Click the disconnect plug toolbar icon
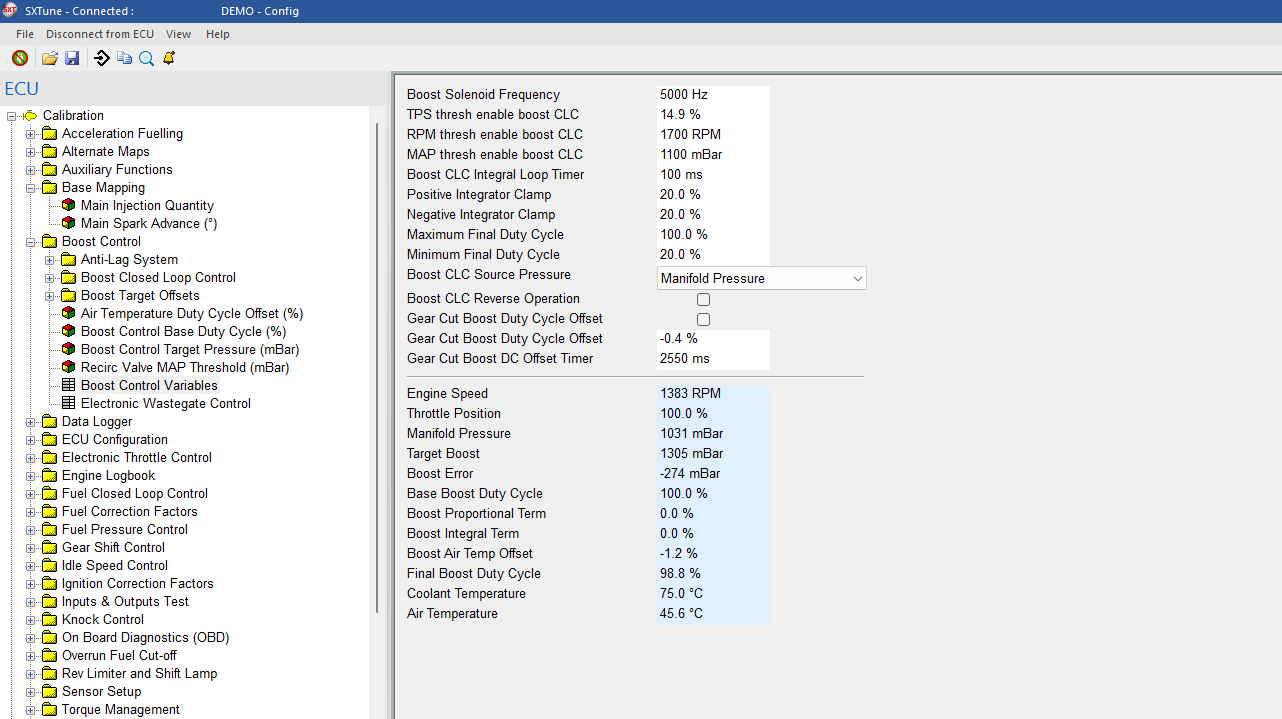1282x719 pixels. coord(19,58)
